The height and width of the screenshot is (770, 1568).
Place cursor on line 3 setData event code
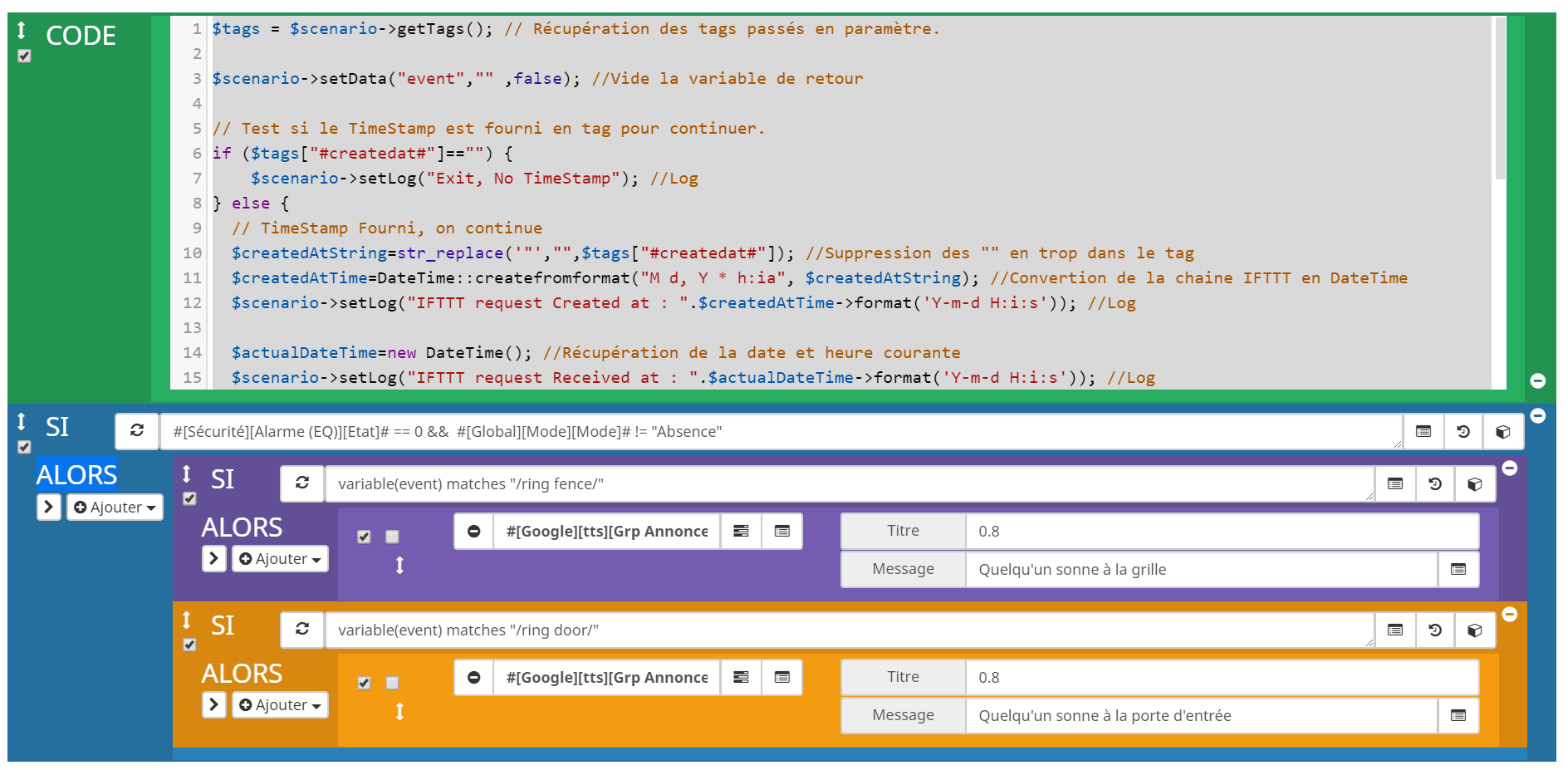point(396,79)
